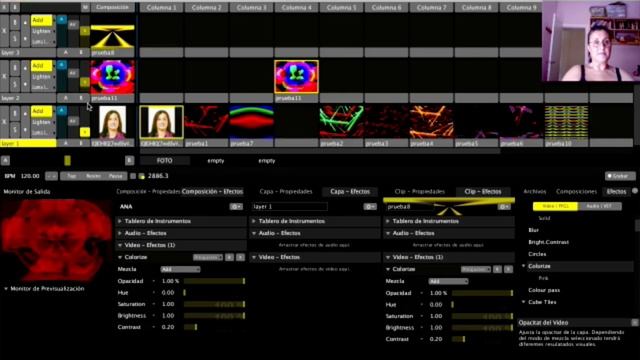
Task: Switch to Capa - Propiedades tab
Action: coord(286,191)
